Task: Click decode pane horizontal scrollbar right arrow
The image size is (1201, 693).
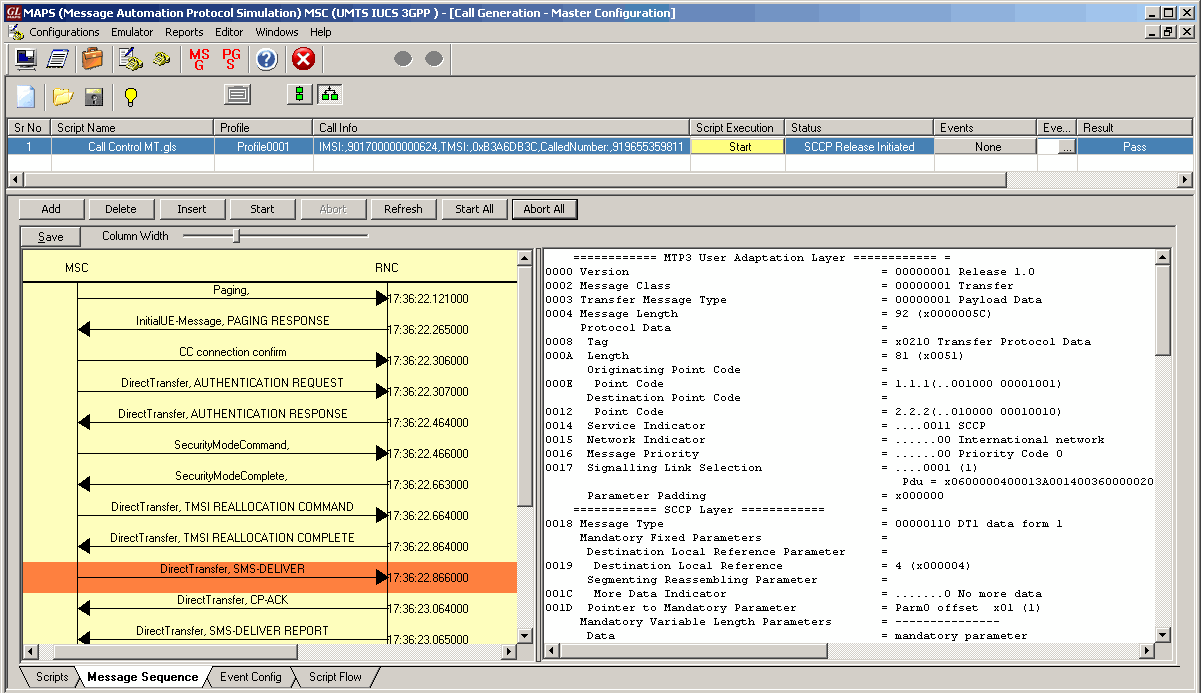Action: point(1147,651)
